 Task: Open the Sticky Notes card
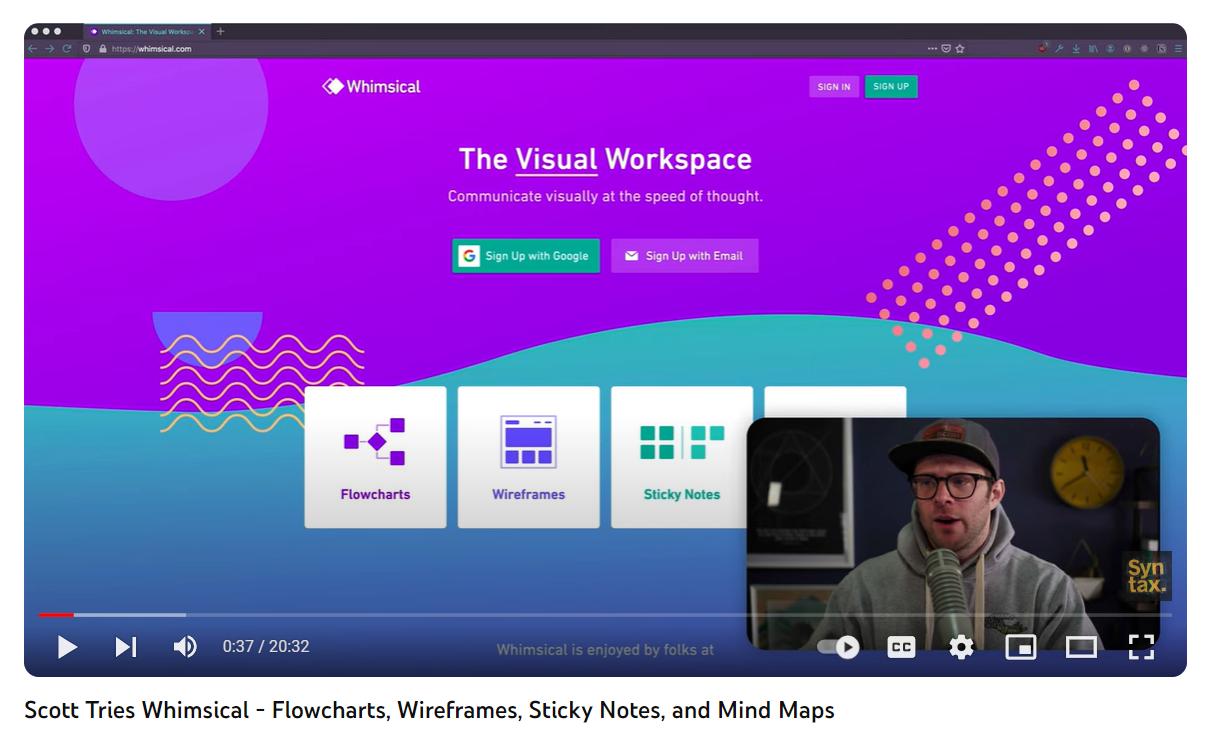(x=682, y=457)
